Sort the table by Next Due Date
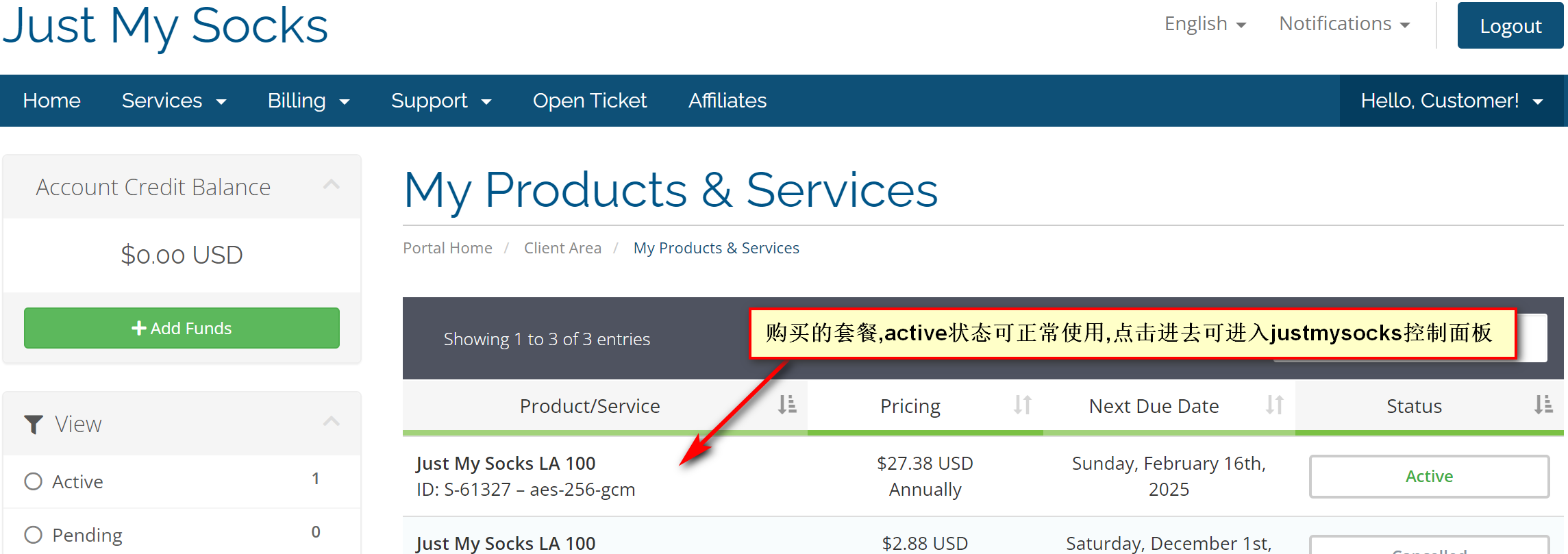The image size is (1568, 554). click(x=1169, y=406)
